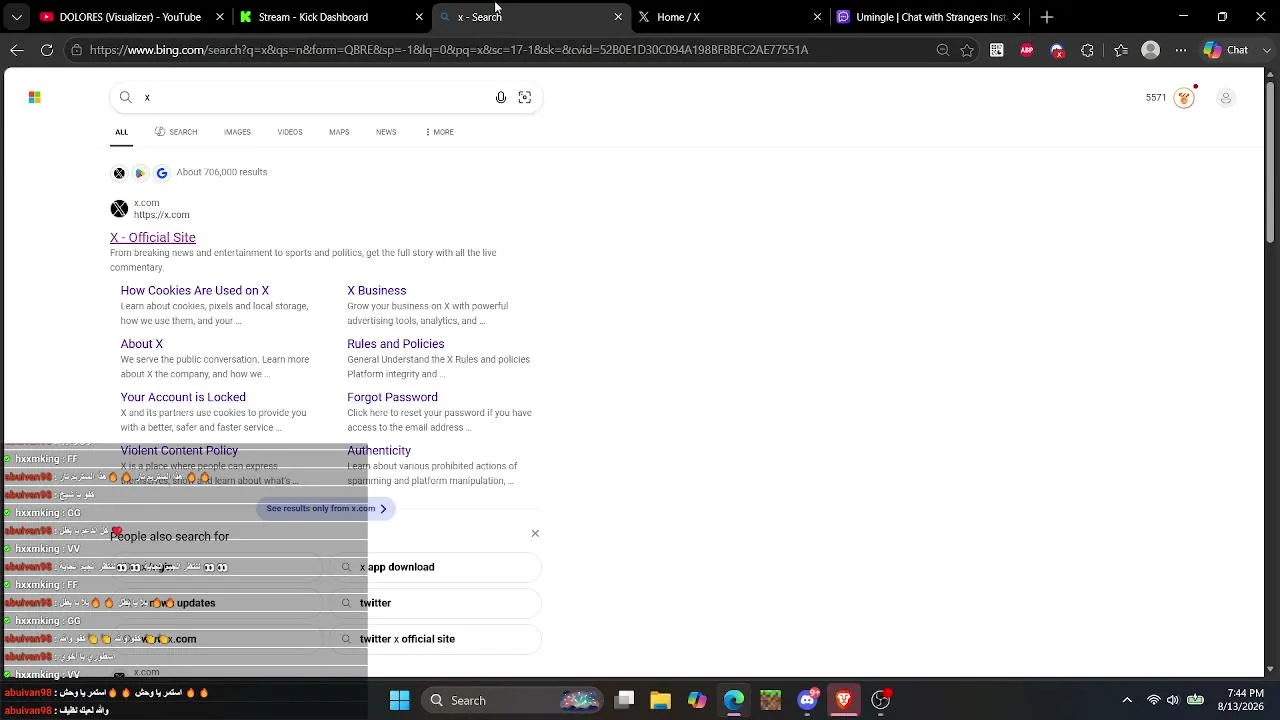Click the site information icon in address bar
Screen dimensions: 1280x720
pyautogui.click(x=76, y=50)
